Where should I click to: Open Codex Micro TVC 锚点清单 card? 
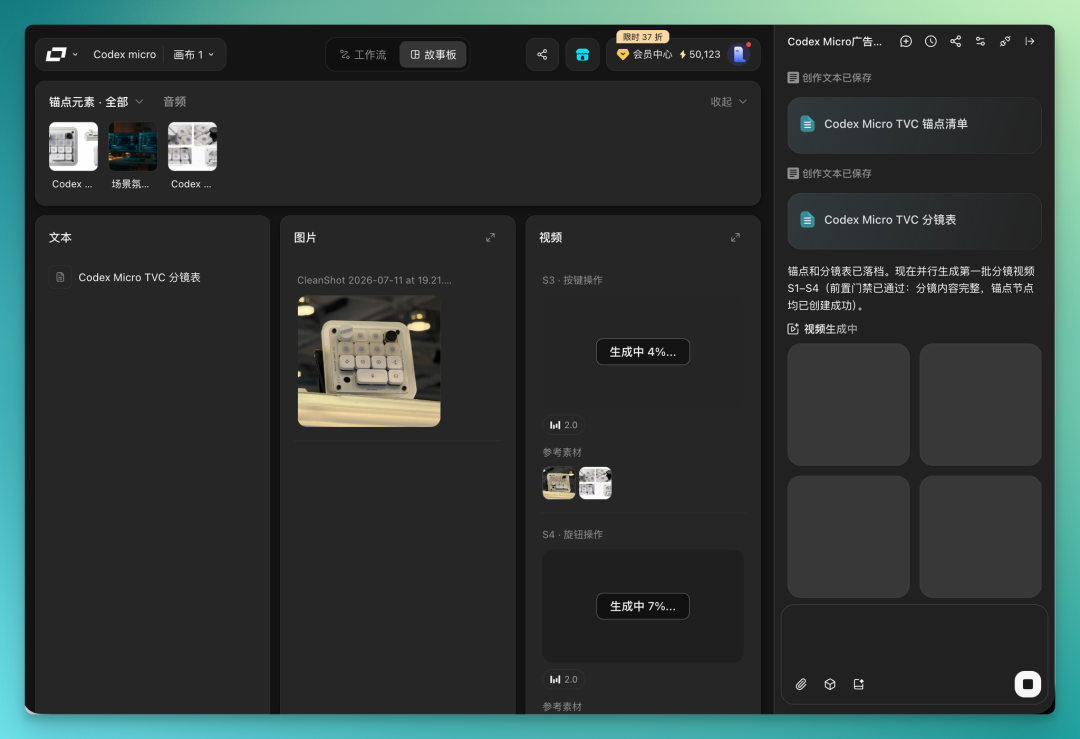coord(914,125)
